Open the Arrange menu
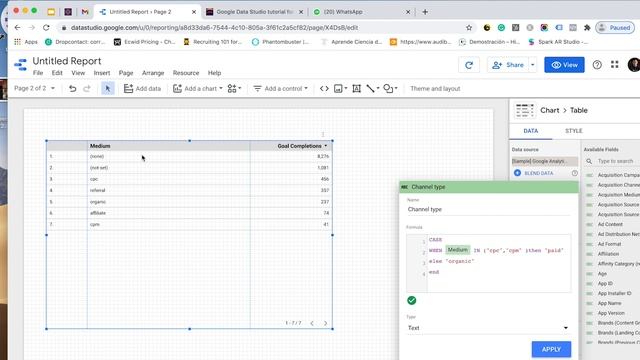The width and height of the screenshot is (640, 360). pyautogui.click(x=153, y=73)
